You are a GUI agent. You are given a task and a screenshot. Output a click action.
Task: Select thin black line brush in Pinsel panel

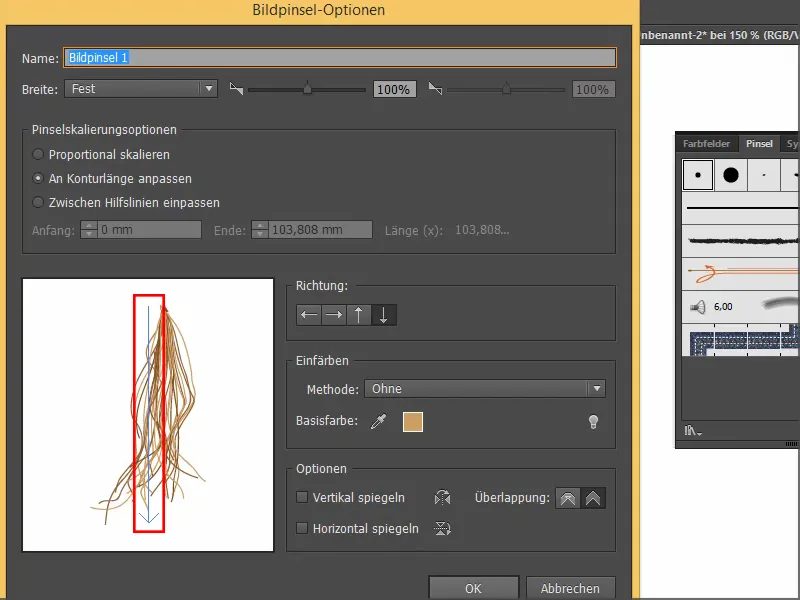tap(741, 208)
